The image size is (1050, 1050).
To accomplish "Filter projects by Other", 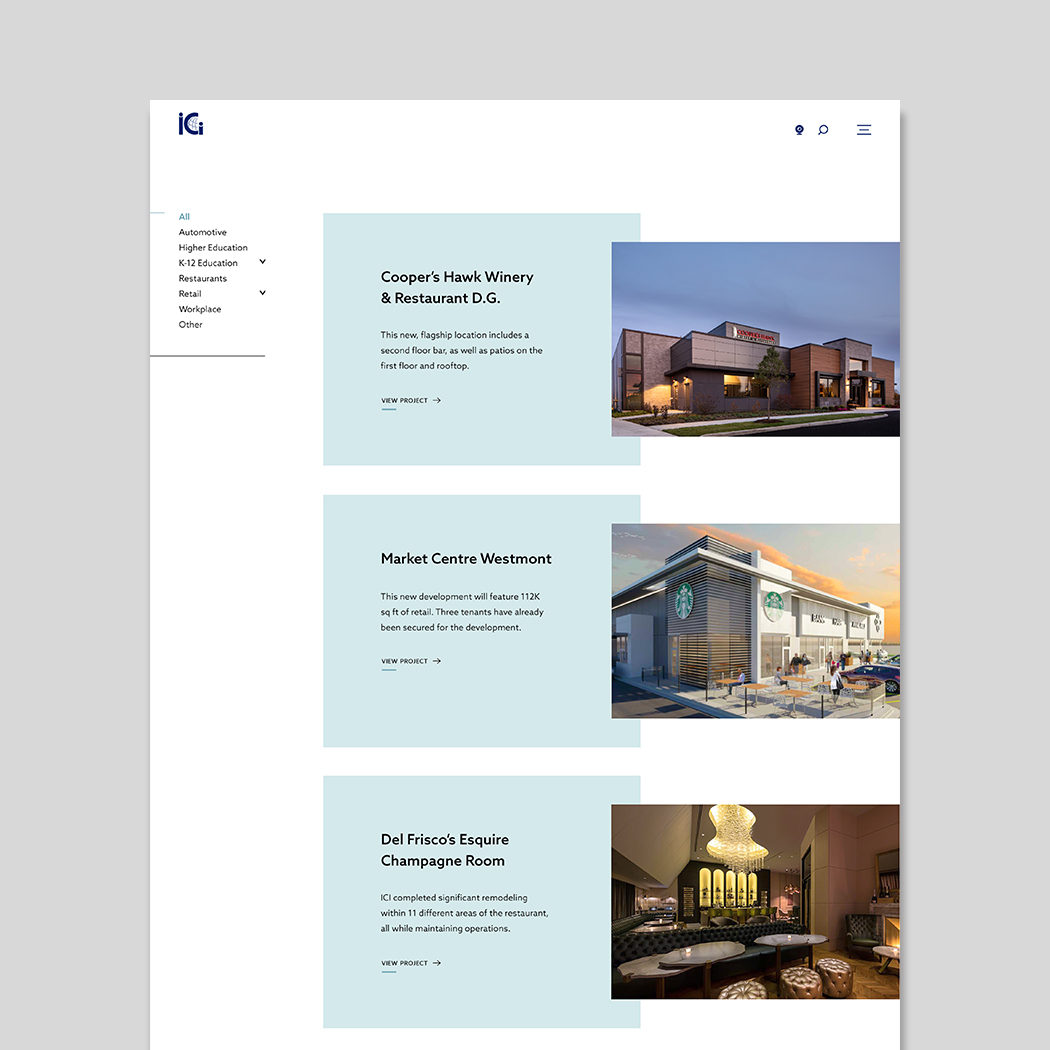I will click(190, 324).
